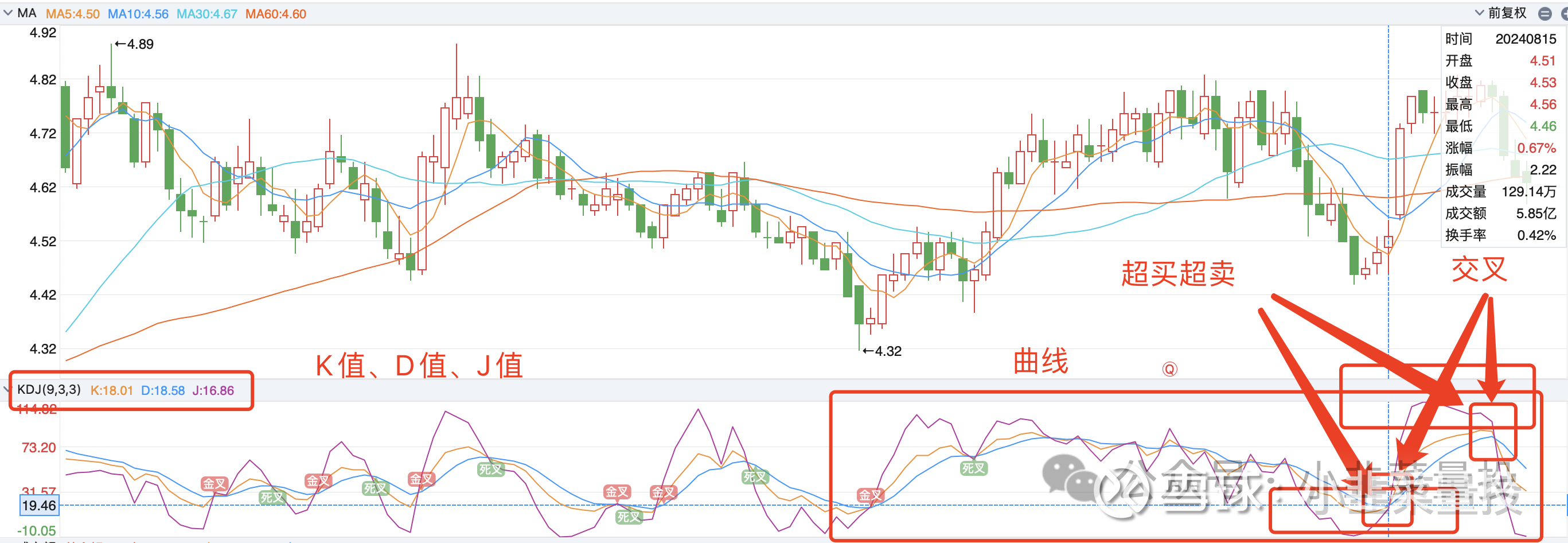Click the D:18.58 value
Screen dimensions: 1568x543
[162, 390]
